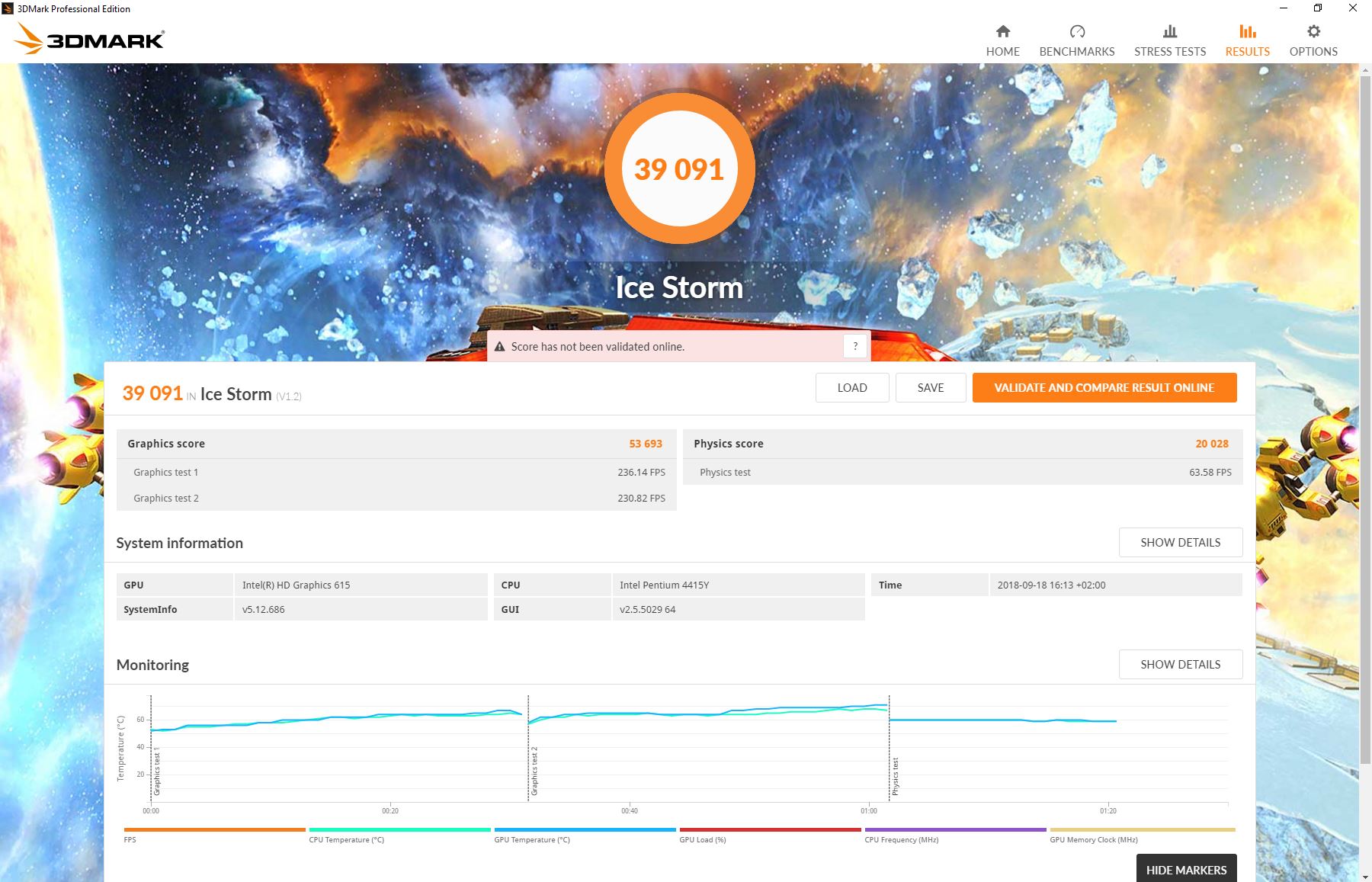Go to the STRESS TESTS tab
1372x882 pixels.
pyautogui.click(x=1170, y=40)
